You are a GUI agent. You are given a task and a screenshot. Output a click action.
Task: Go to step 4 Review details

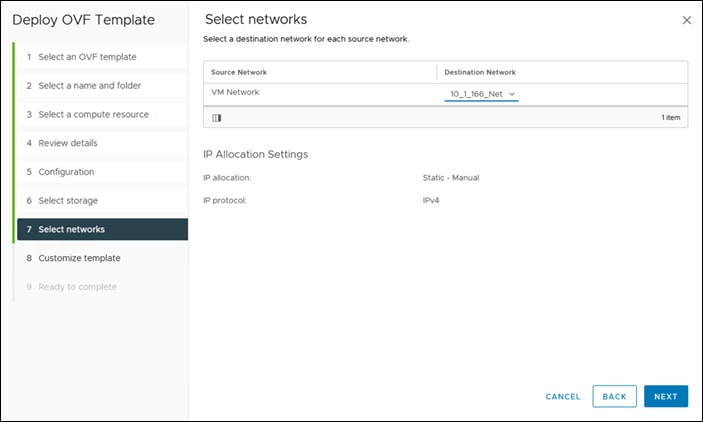coord(102,143)
